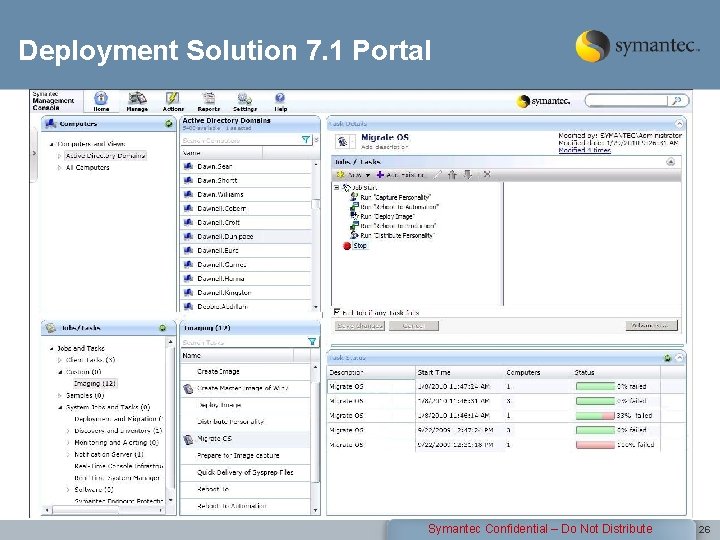The image size is (720, 540).
Task: Click the filter funnel icon in the tasks search
Action: pos(312,341)
